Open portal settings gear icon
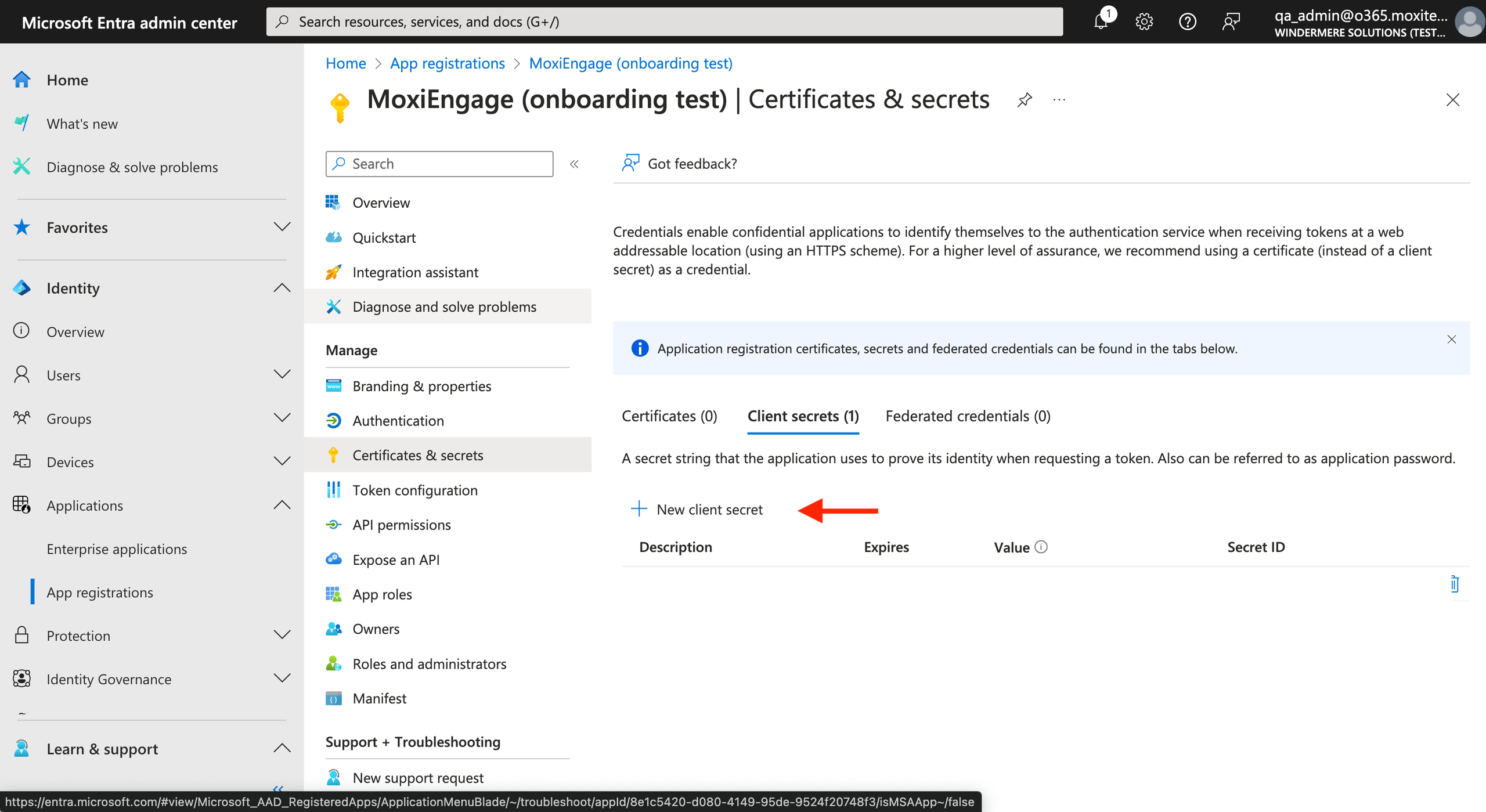The height and width of the screenshot is (812, 1486). tap(1144, 21)
